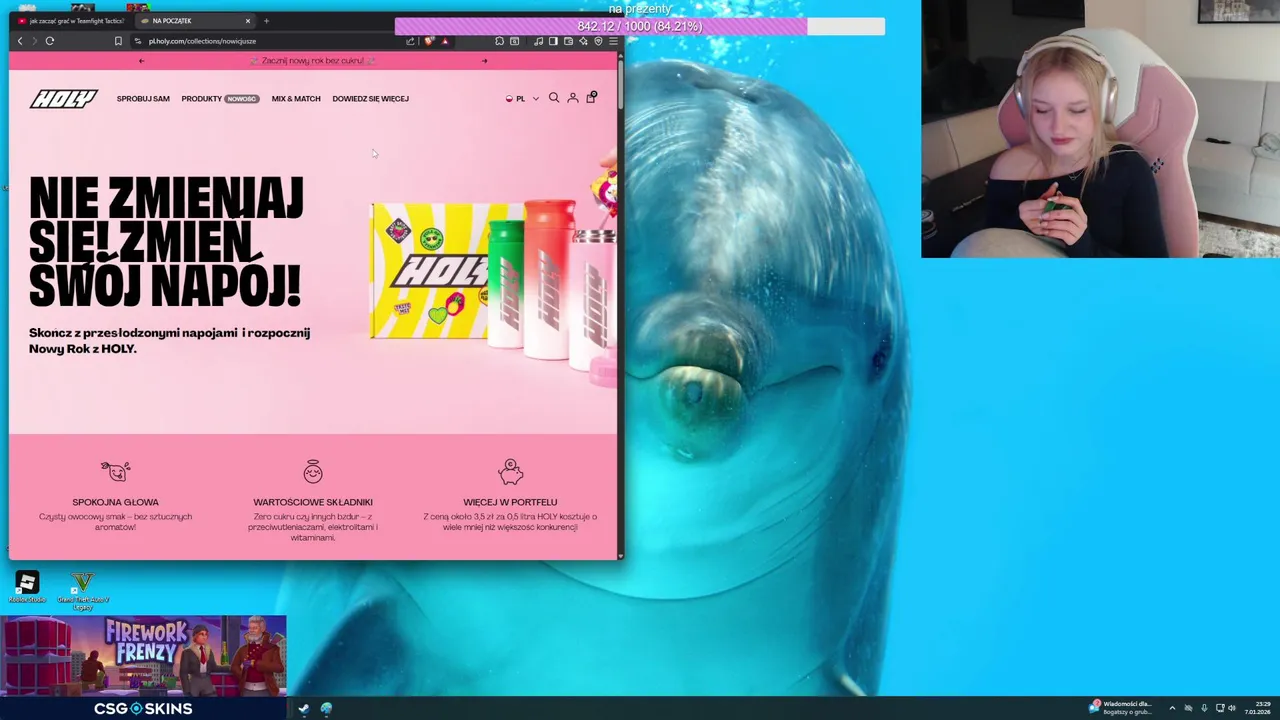Open the Roblox Studio desktop shortcut

27,587
